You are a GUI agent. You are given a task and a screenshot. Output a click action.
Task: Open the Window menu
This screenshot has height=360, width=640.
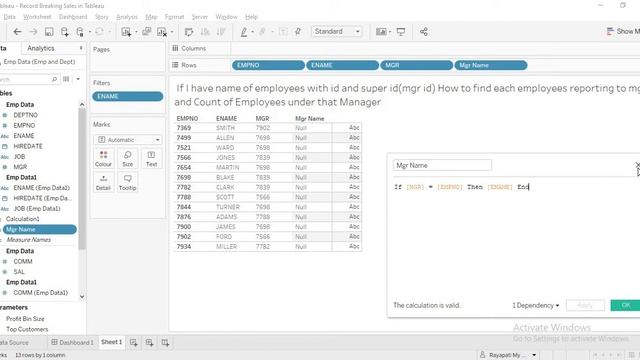coord(226,17)
